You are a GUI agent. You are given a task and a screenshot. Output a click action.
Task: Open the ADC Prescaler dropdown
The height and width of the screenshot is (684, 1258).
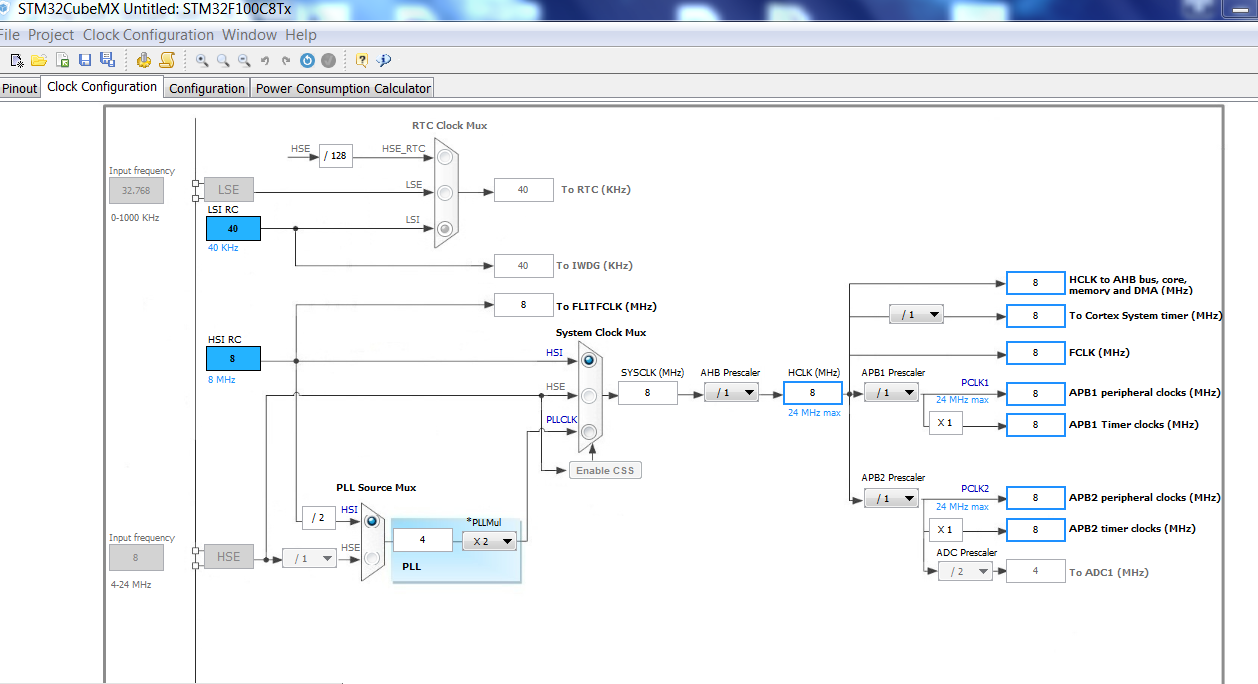965,571
